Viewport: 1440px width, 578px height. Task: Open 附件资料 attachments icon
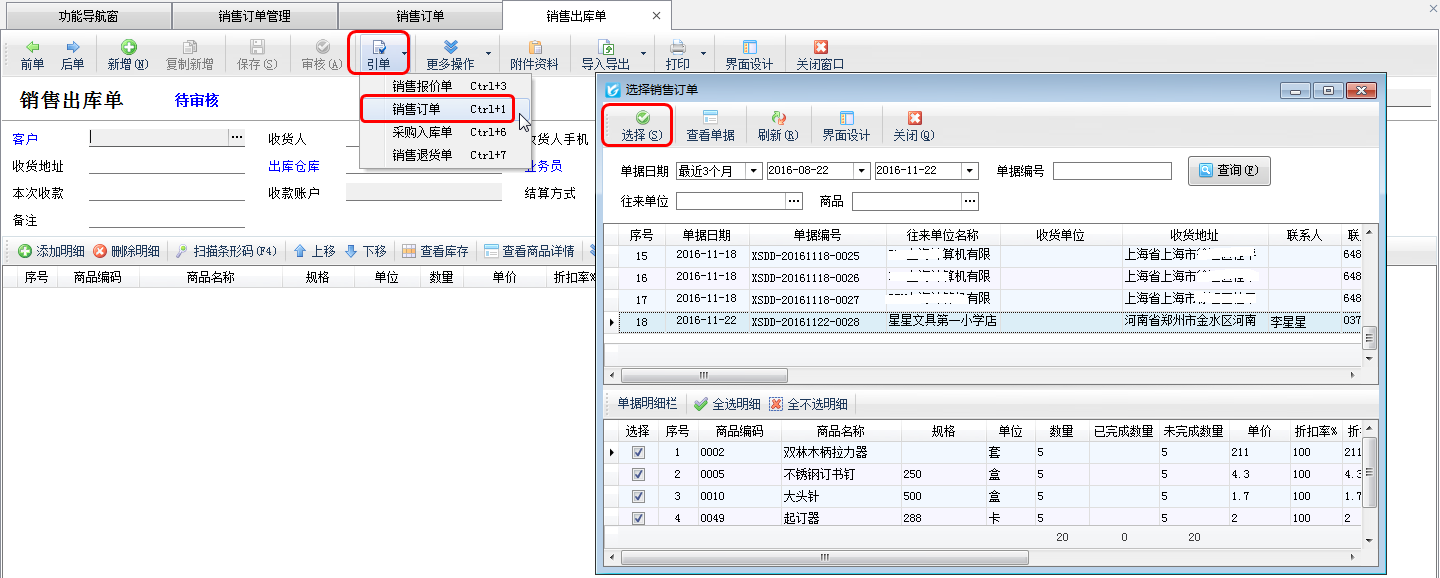[534, 48]
